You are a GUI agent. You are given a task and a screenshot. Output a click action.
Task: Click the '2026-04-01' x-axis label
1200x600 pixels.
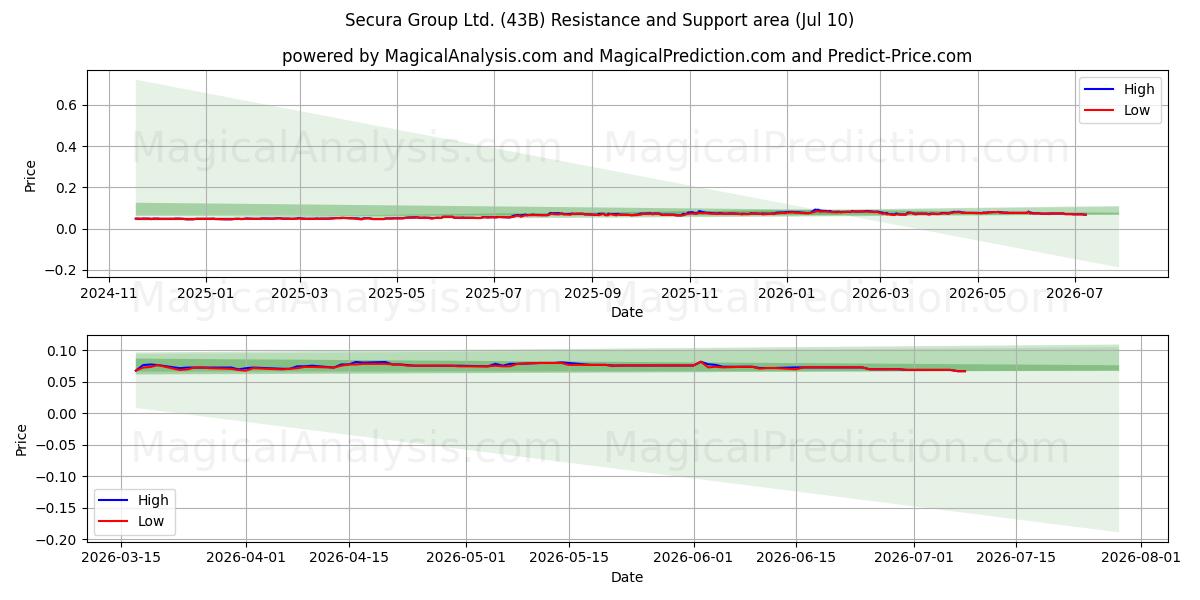click(x=246, y=558)
